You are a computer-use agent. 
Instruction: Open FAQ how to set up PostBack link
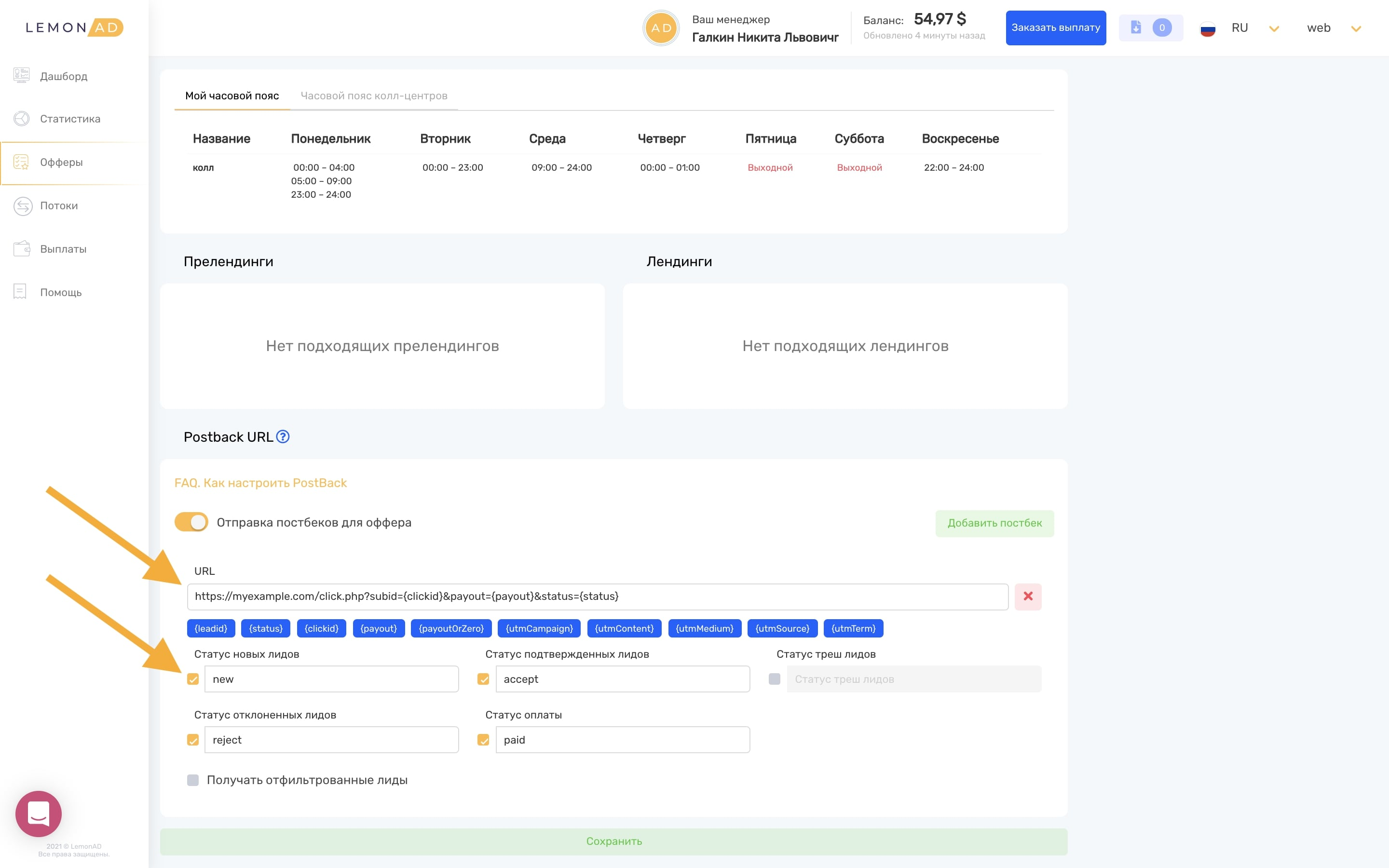tap(260, 483)
